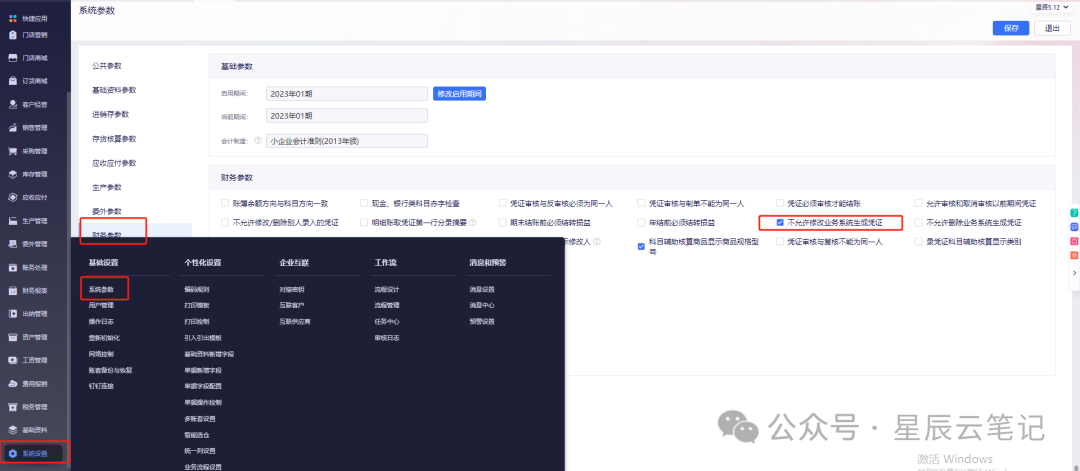Click the 门店营销 sidebar icon

[13, 35]
